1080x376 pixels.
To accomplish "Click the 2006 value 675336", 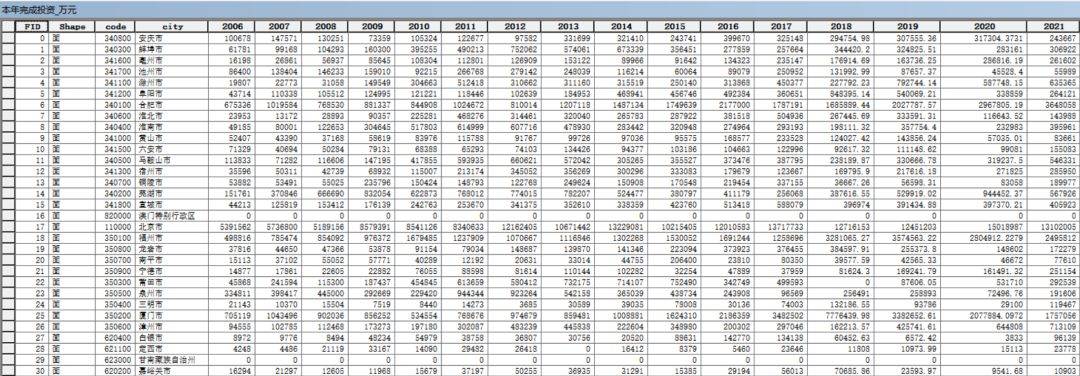I will (x=232, y=104).
